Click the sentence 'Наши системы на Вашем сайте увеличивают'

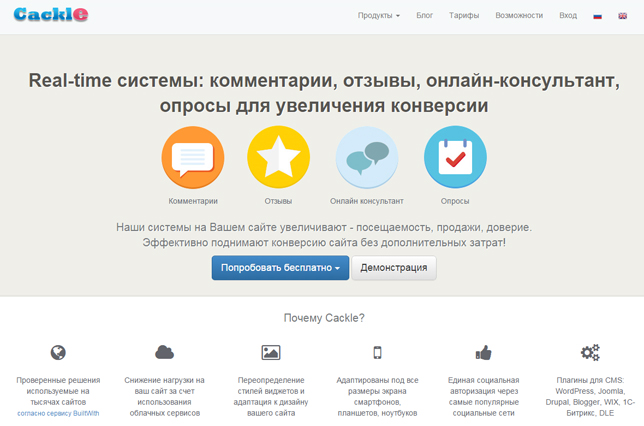231,227
